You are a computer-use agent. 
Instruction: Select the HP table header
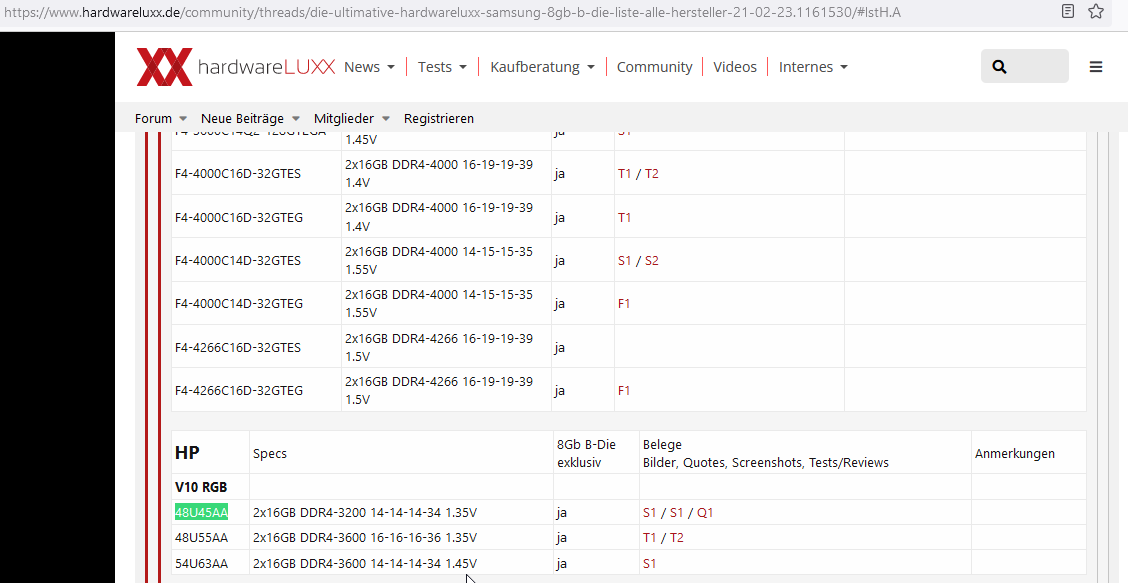point(187,453)
